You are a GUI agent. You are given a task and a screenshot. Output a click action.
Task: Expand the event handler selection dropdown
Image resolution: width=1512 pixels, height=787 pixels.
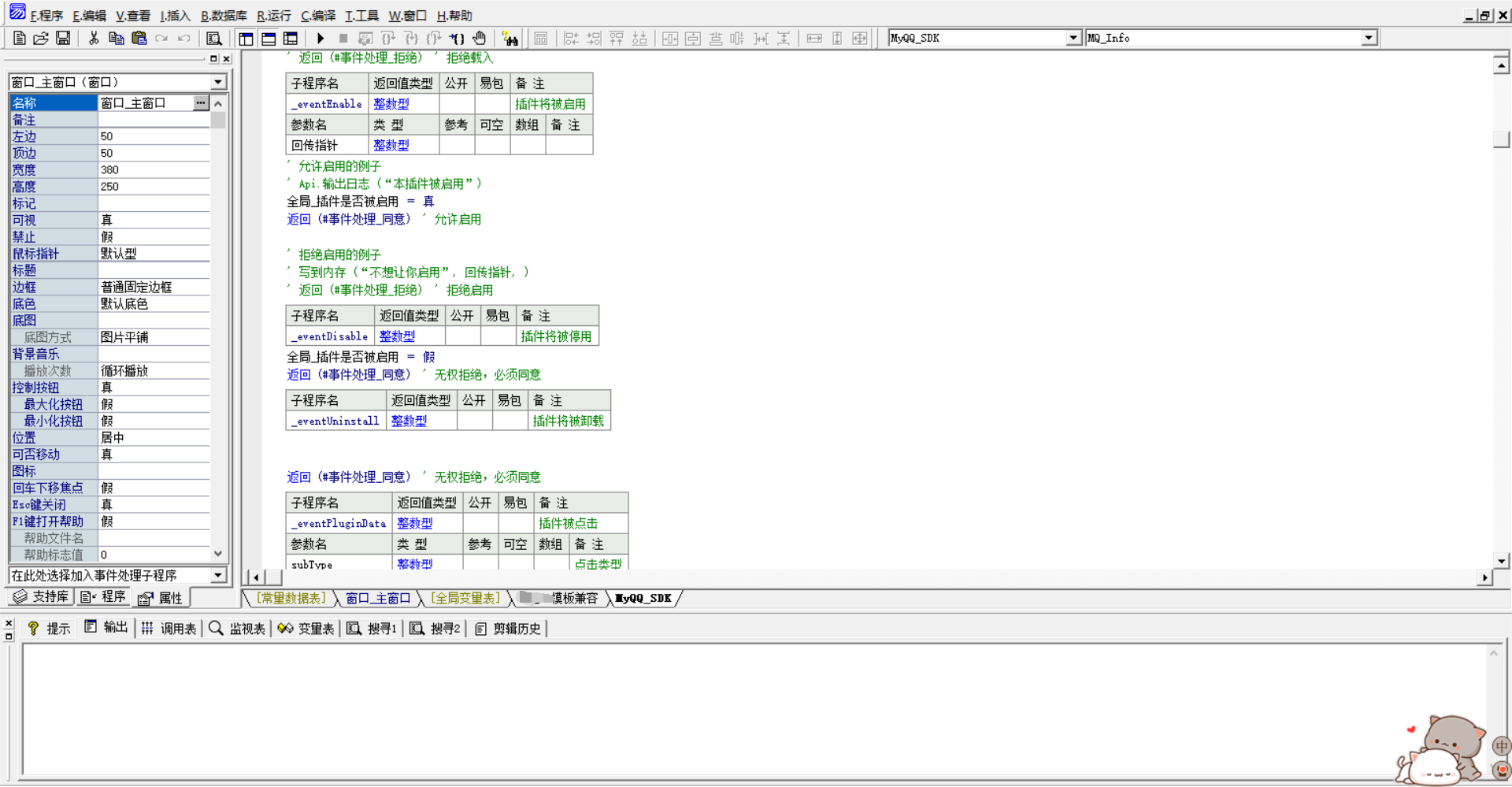(x=218, y=576)
